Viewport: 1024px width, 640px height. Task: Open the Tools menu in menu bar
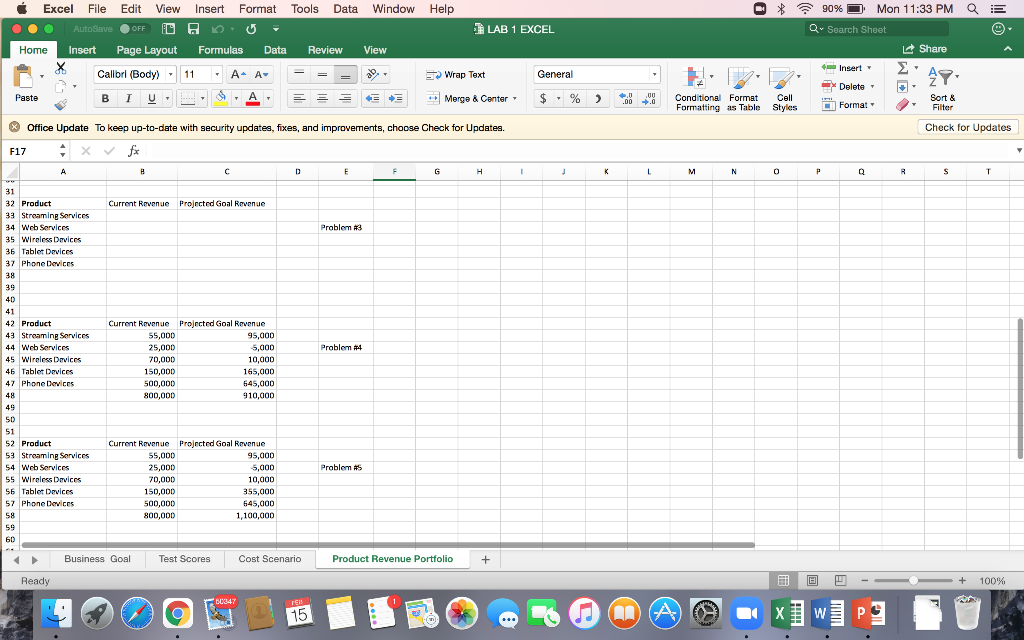(304, 9)
